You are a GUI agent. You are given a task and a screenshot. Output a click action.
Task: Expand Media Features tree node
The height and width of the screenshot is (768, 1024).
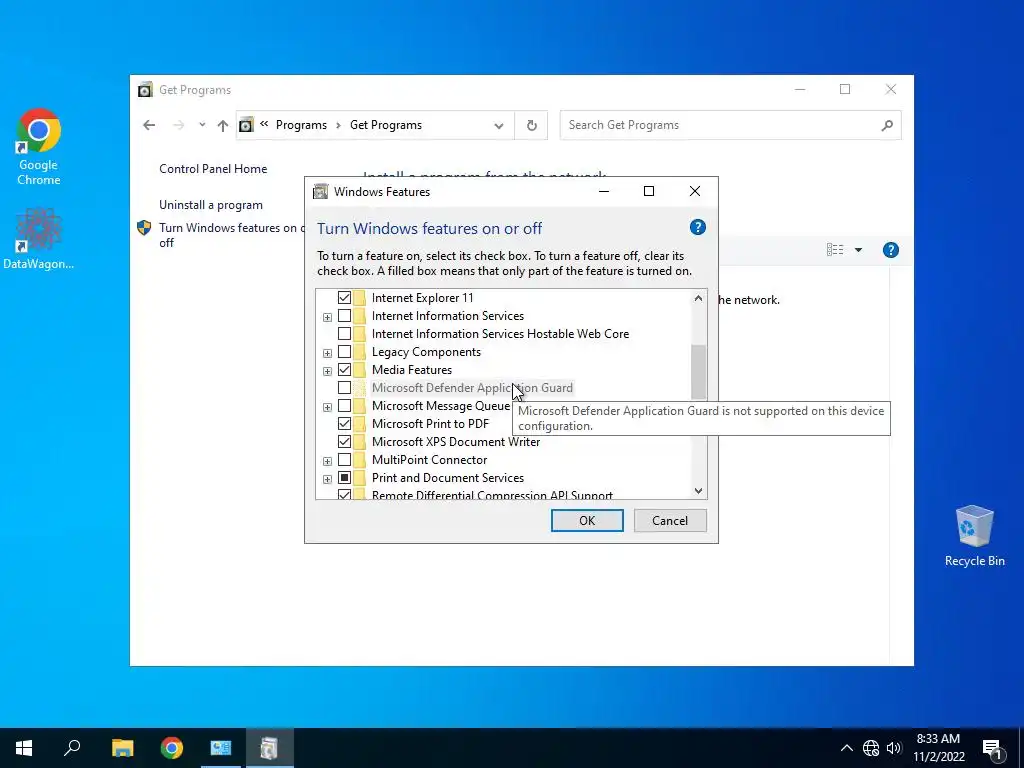click(x=327, y=372)
